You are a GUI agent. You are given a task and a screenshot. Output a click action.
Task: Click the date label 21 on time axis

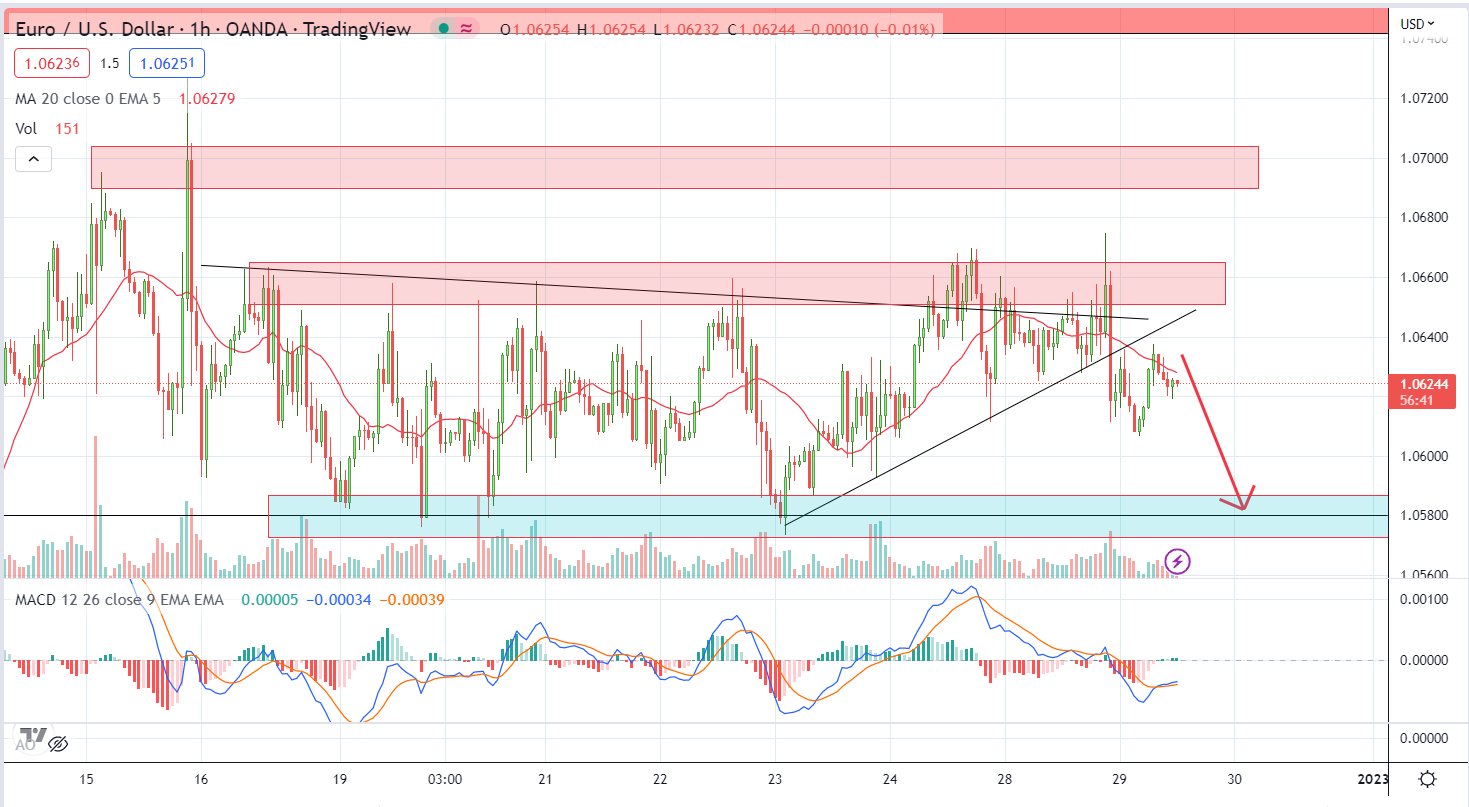pyautogui.click(x=545, y=778)
